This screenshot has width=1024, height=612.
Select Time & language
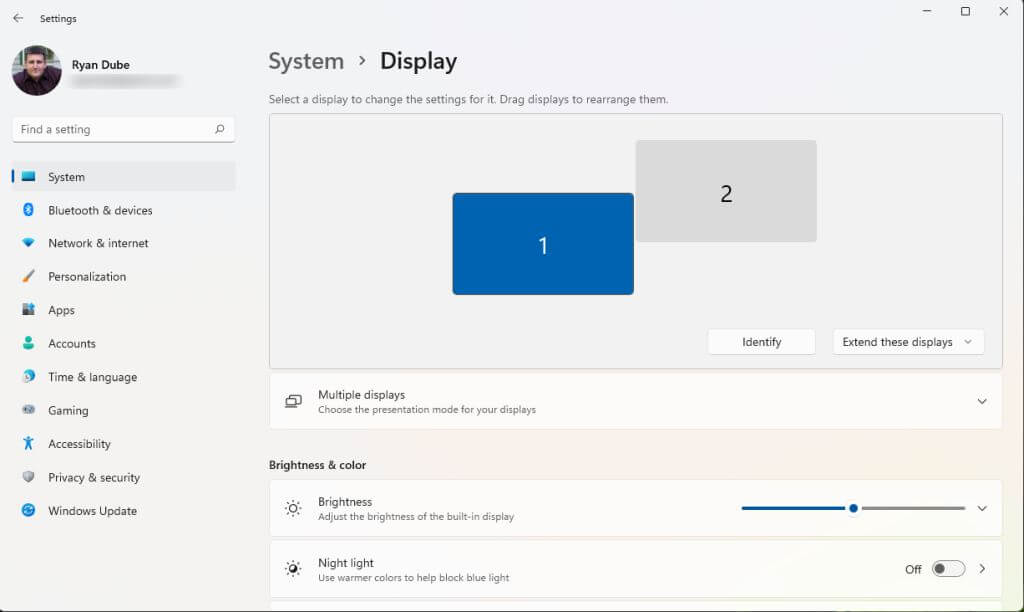92,377
